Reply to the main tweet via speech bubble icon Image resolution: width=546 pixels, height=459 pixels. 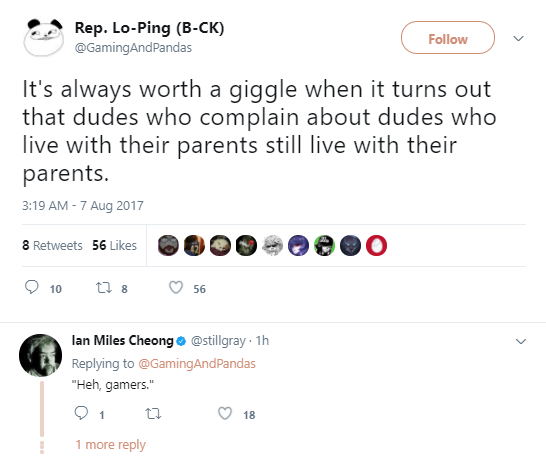tap(32, 288)
